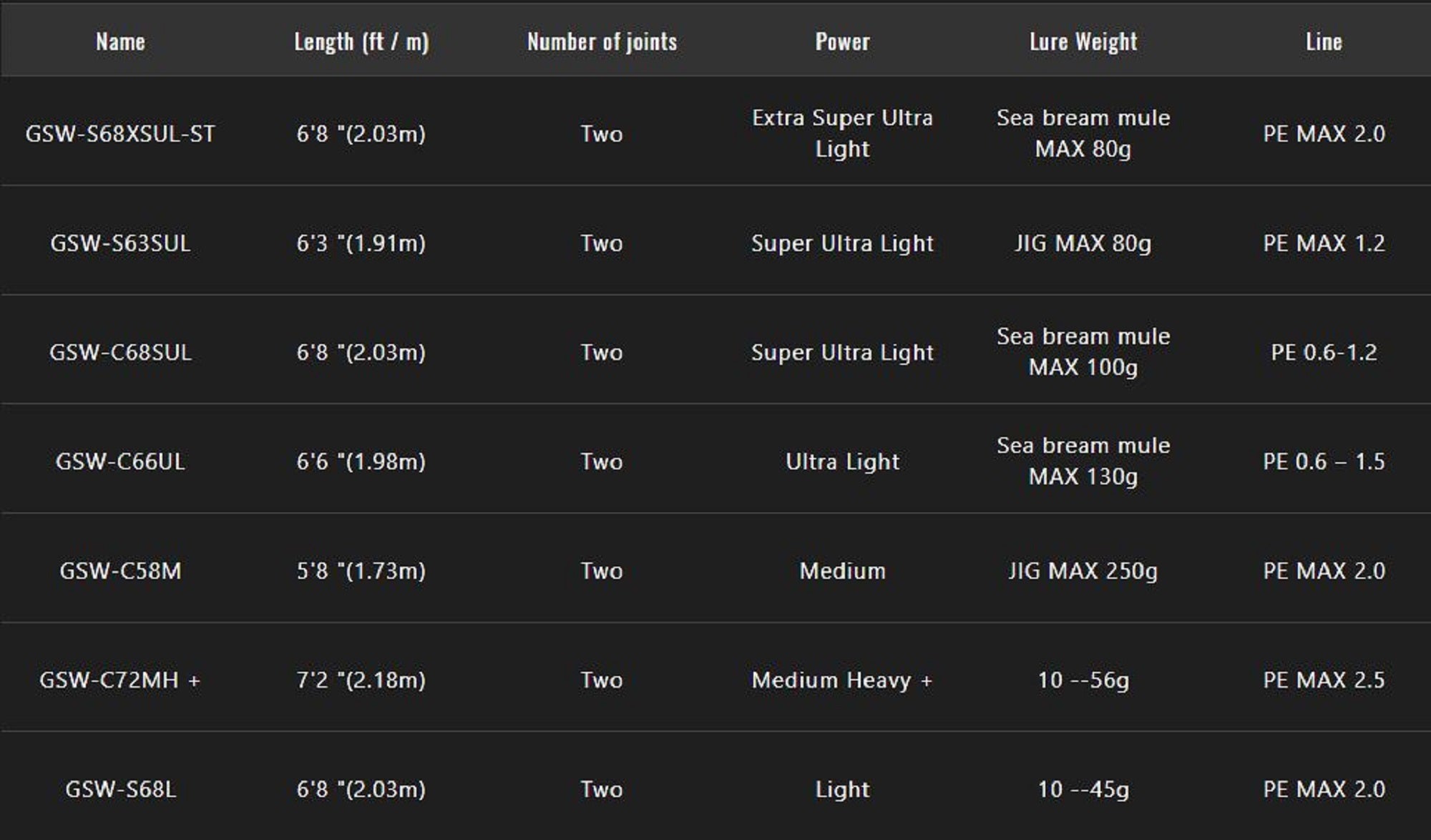1431x840 pixels.
Task: Select the GSW-S68L model name
Action: point(120,789)
